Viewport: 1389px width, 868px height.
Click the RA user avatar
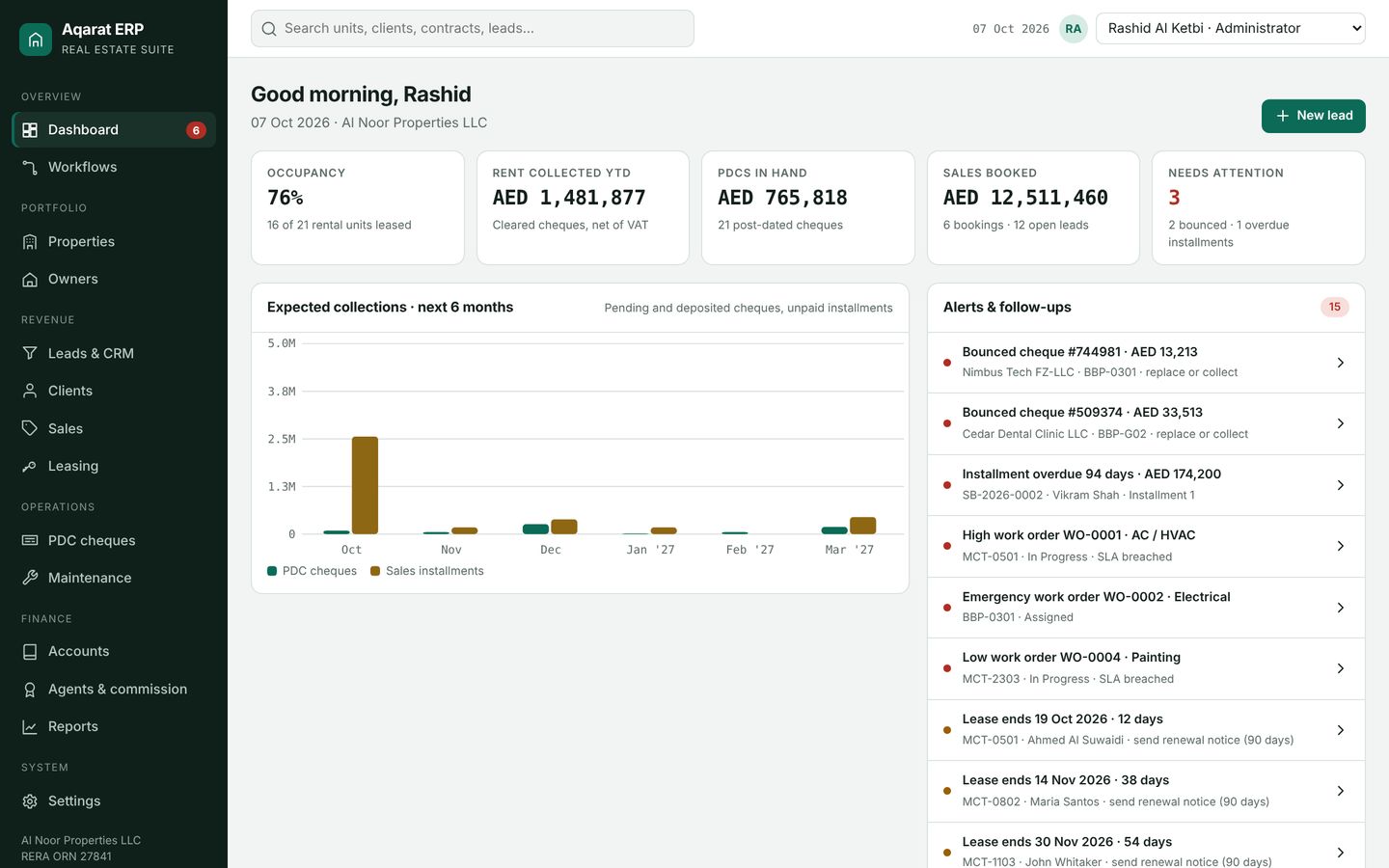1074,29
